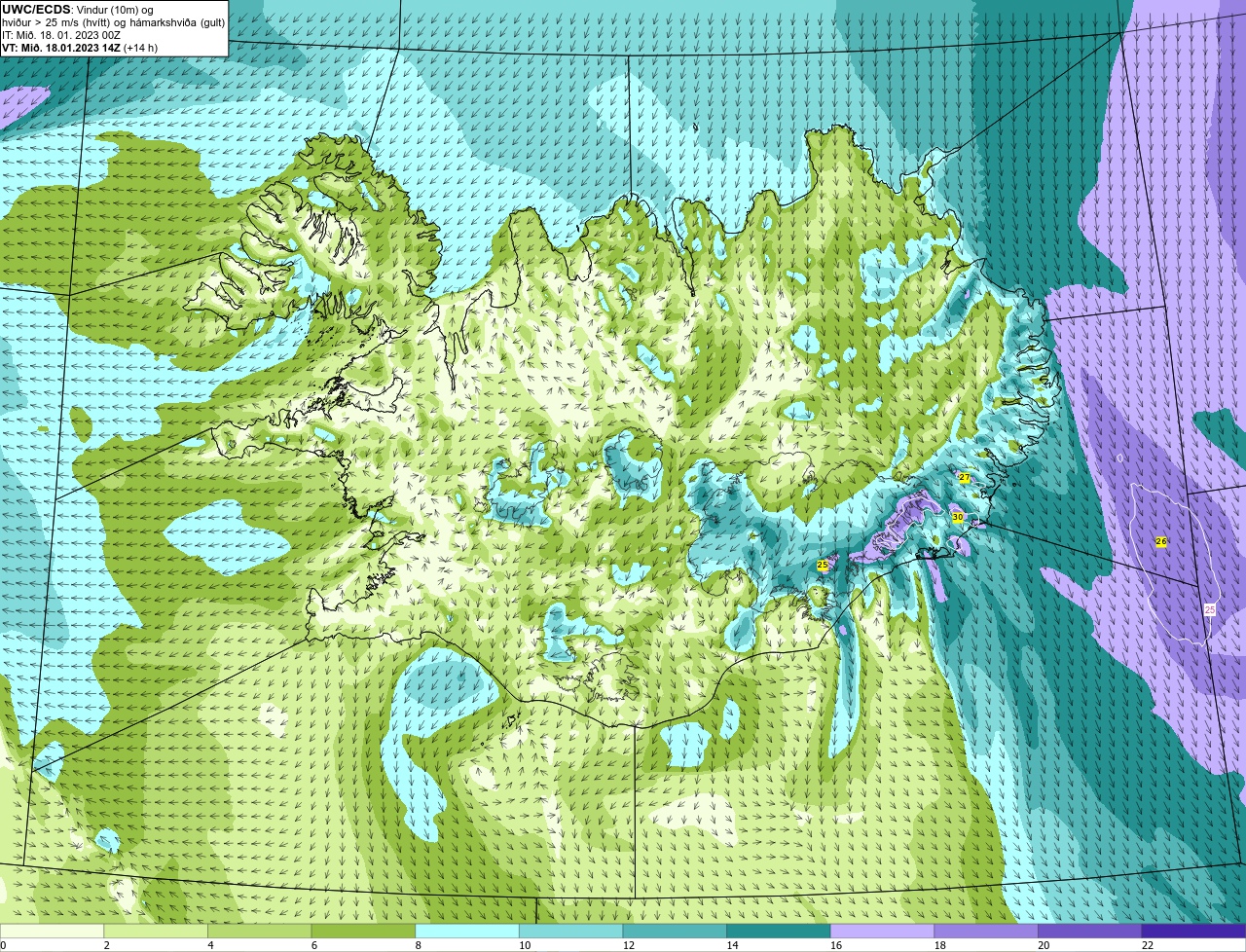1246x952 pixels.
Task: Select the dark indigo above-22 m/s swatch
Action: click(1194, 931)
